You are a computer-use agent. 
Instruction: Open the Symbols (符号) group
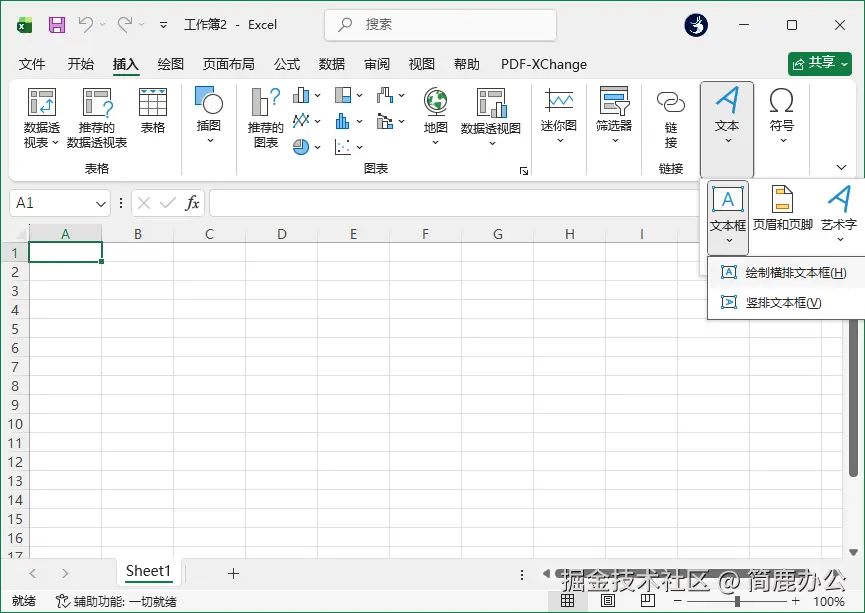tap(782, 115)
